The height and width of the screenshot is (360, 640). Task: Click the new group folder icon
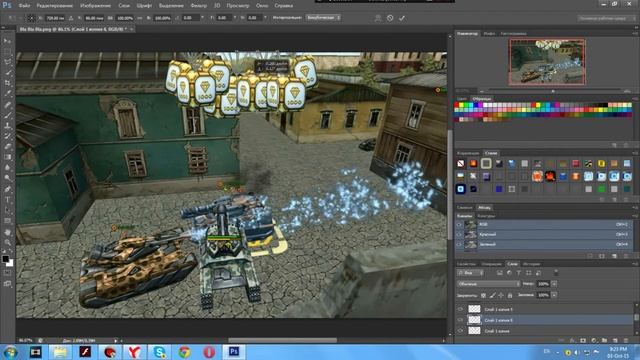[x=604, y=340]
